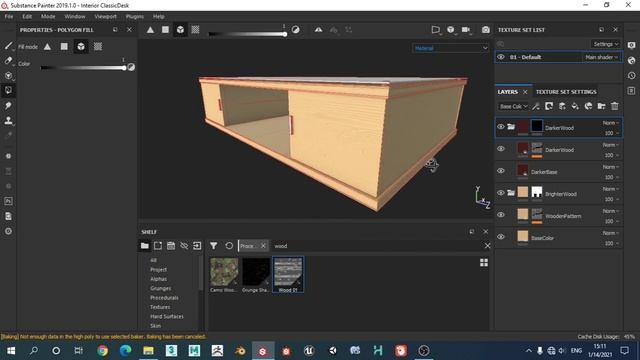640x360 pixels.
Task: Open the Material channel dropdown in viewport
Action: coord(450,48)
